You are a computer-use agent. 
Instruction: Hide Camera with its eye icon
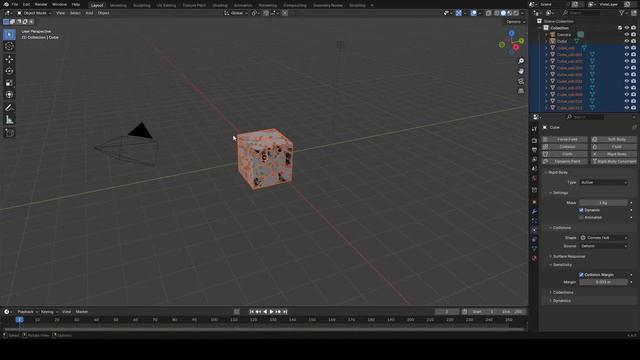[627, 35]
